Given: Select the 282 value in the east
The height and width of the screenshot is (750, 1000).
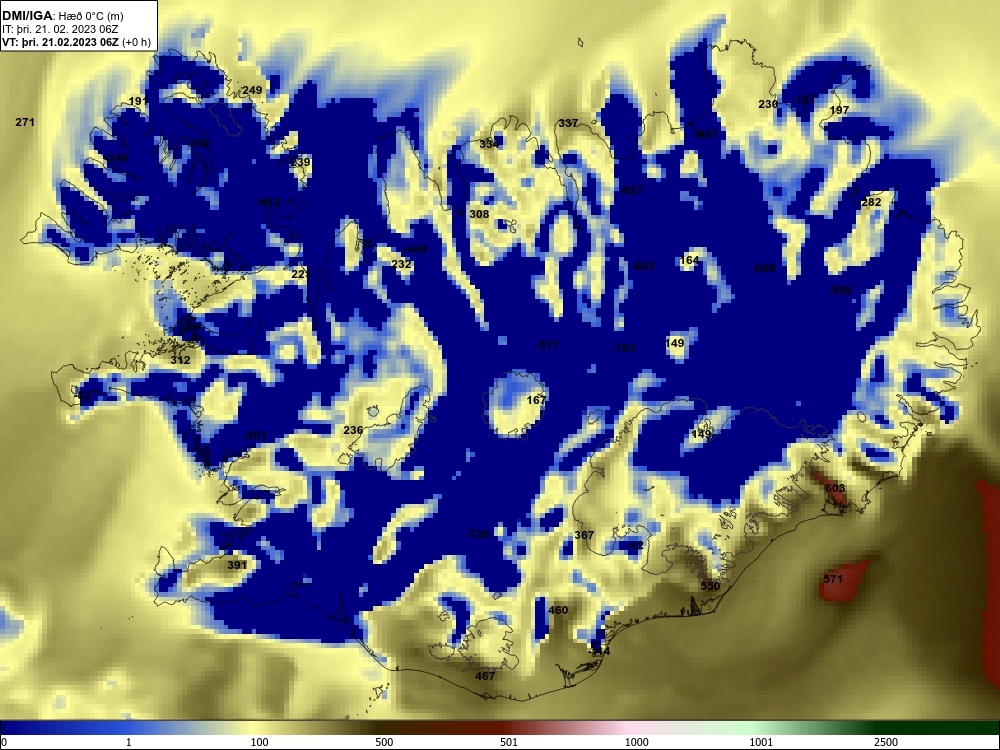Looking at the screenshot, I should 871,202.
